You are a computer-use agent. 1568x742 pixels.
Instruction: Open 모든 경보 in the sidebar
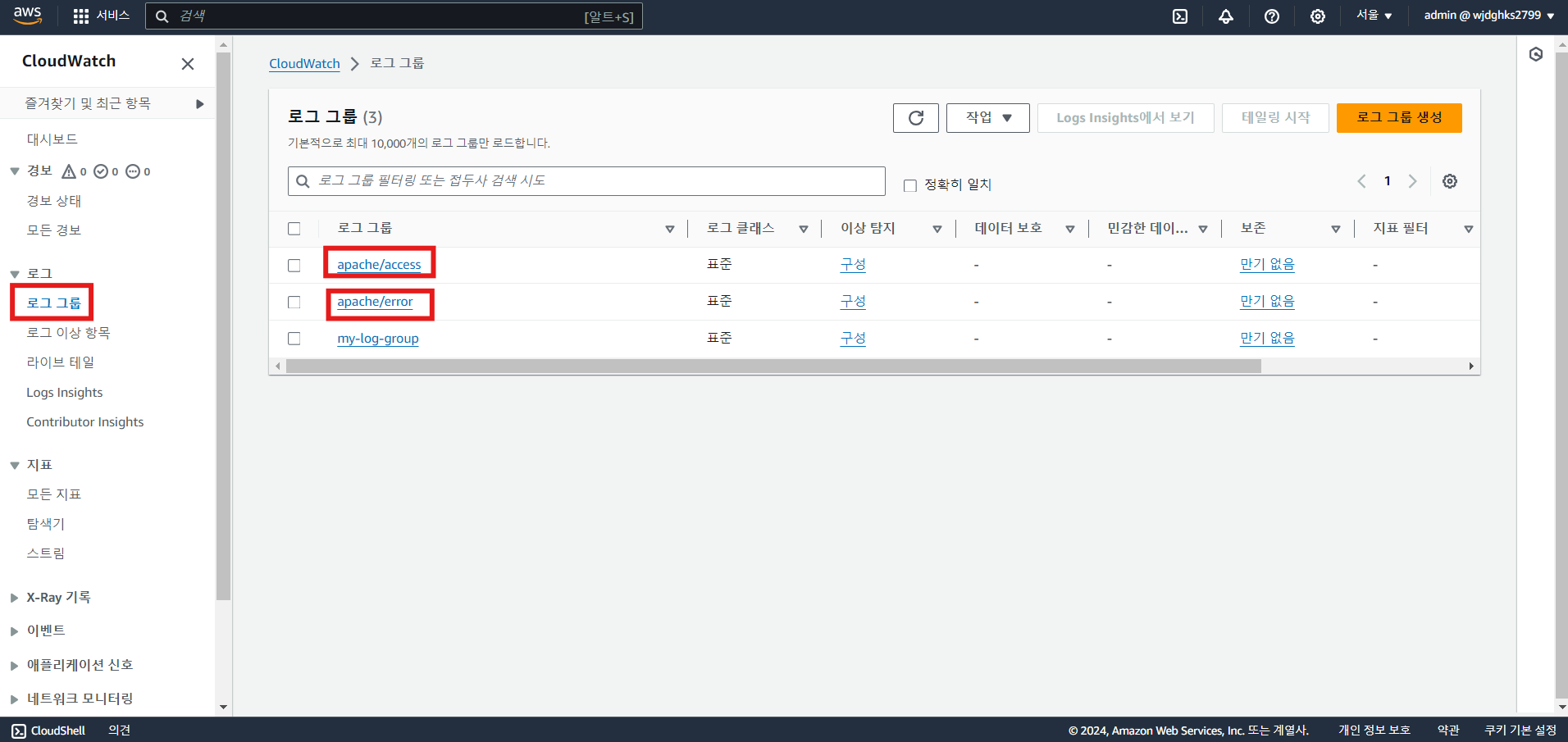tap(54, 230)
